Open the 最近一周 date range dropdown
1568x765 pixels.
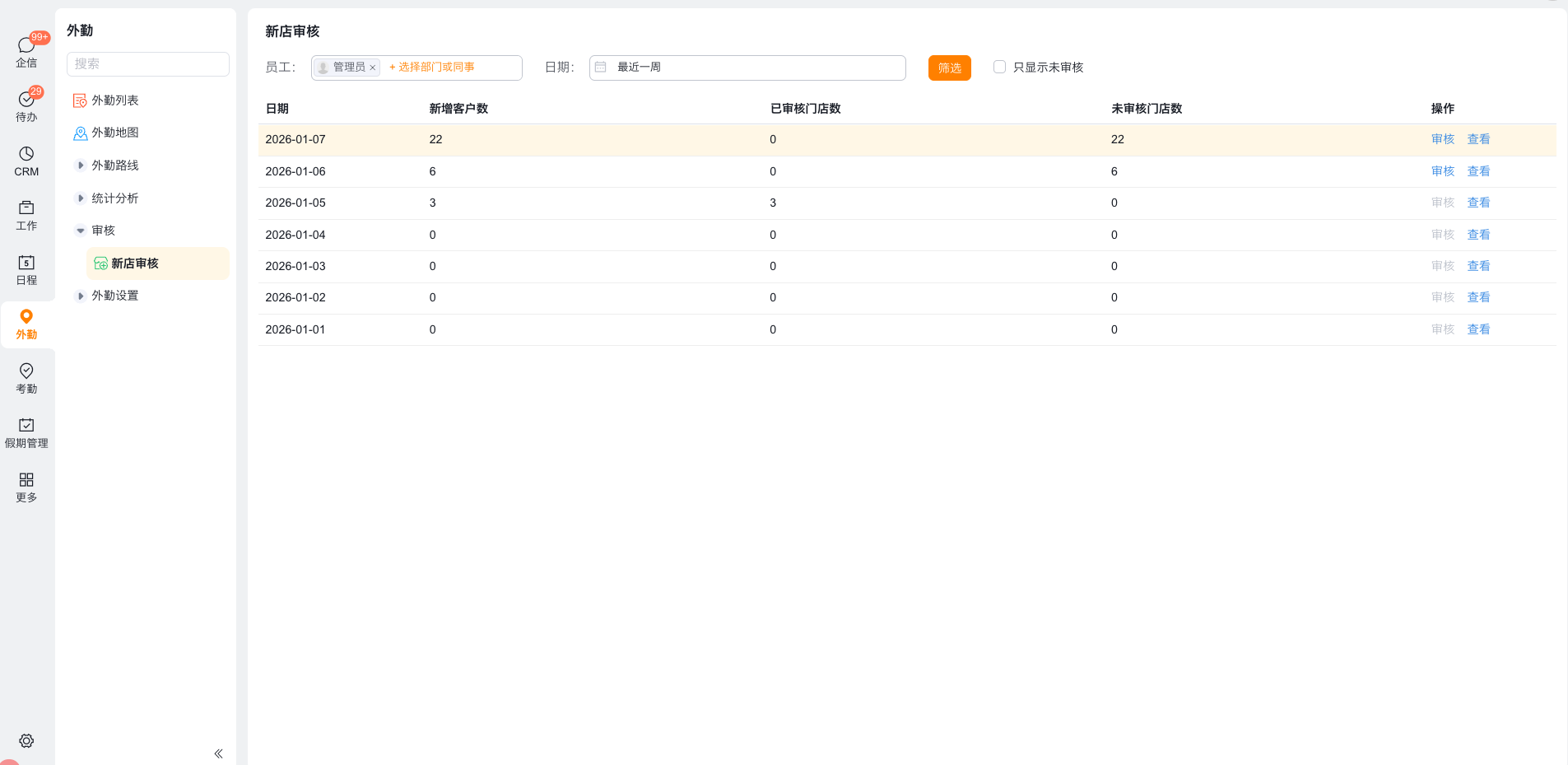(x=747, y=68)
